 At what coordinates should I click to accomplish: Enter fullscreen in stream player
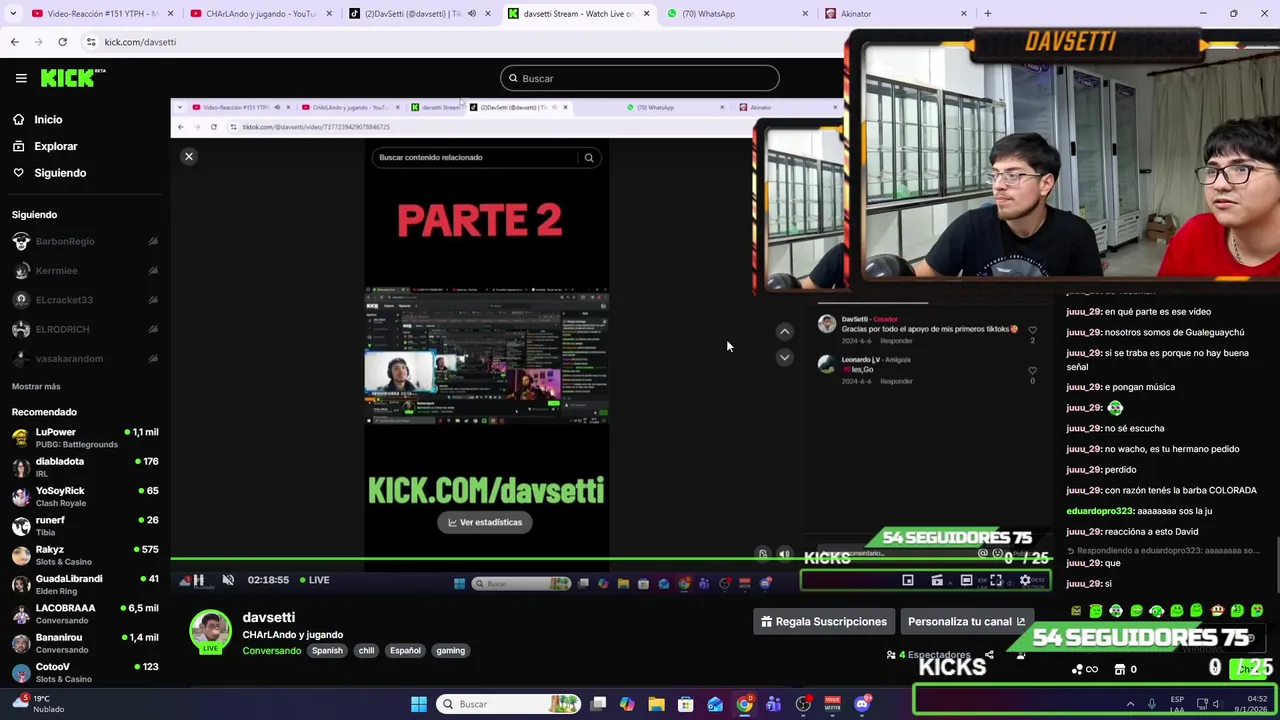click(x=996, y=580)
